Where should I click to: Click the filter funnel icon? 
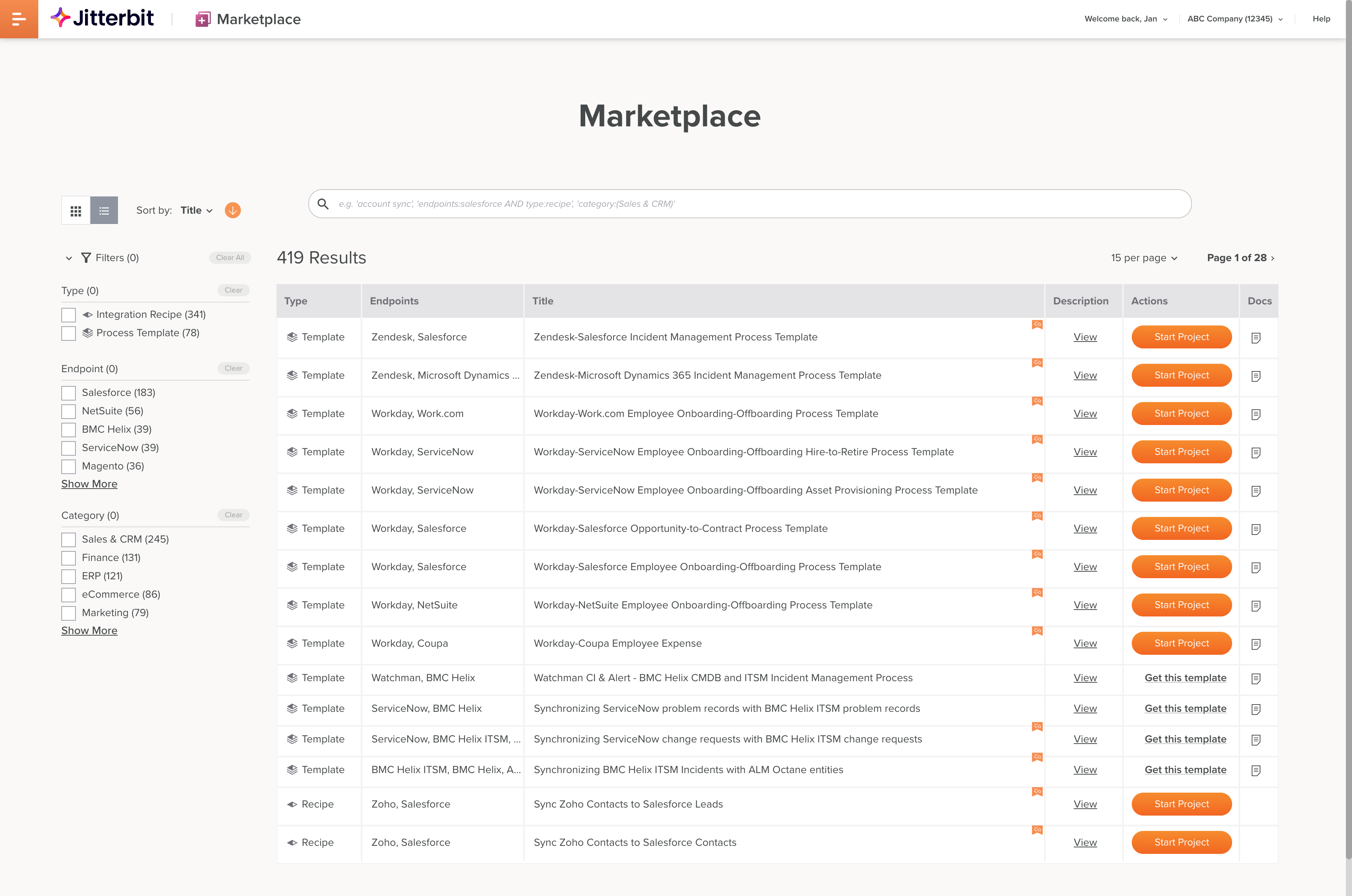86,258
